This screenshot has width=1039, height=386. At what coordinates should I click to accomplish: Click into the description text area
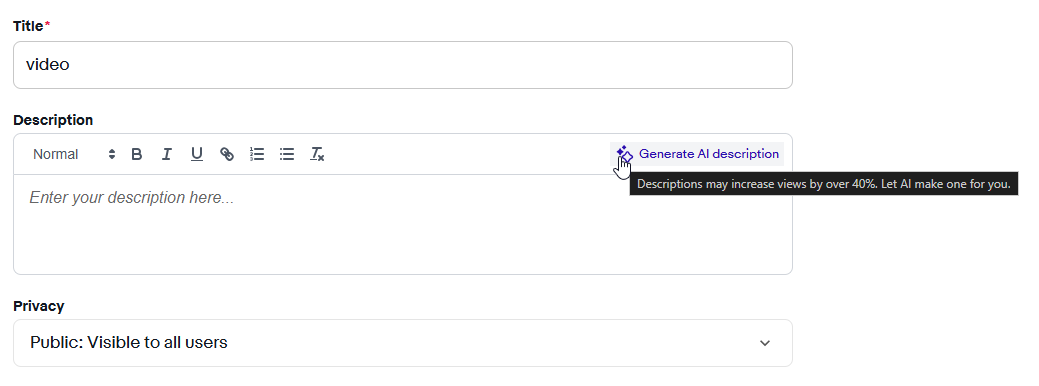(x=403, y=224)
